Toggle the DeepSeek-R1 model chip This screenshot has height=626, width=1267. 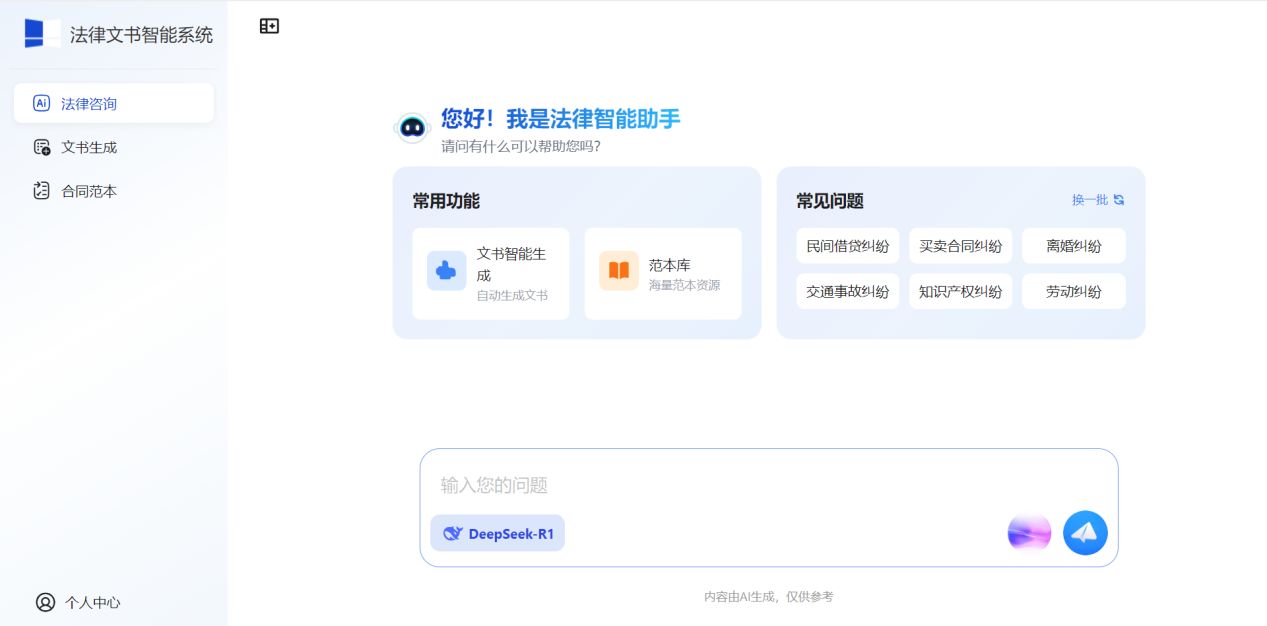[498, 533]
